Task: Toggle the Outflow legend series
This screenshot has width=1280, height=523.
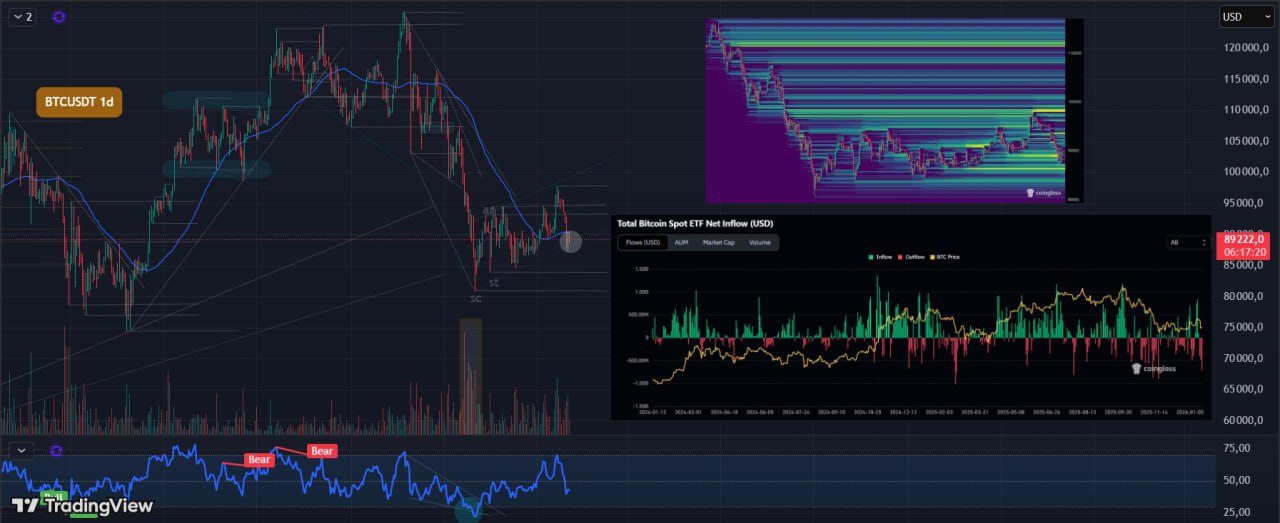Action: (x=913, y=257)
